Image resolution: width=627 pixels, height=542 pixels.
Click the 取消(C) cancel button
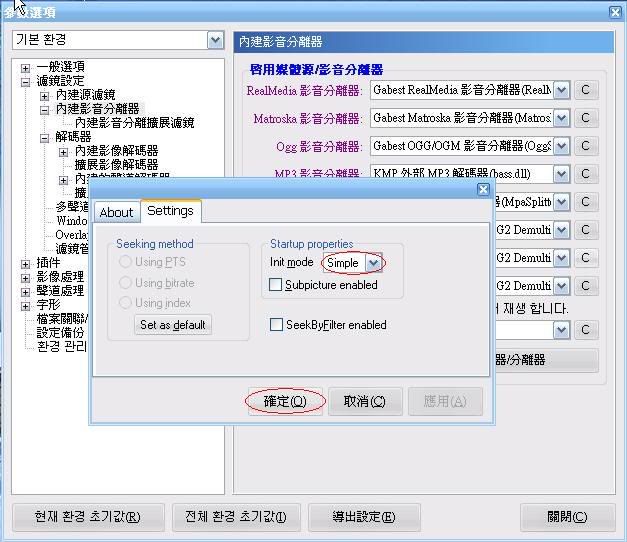(364, 401)
